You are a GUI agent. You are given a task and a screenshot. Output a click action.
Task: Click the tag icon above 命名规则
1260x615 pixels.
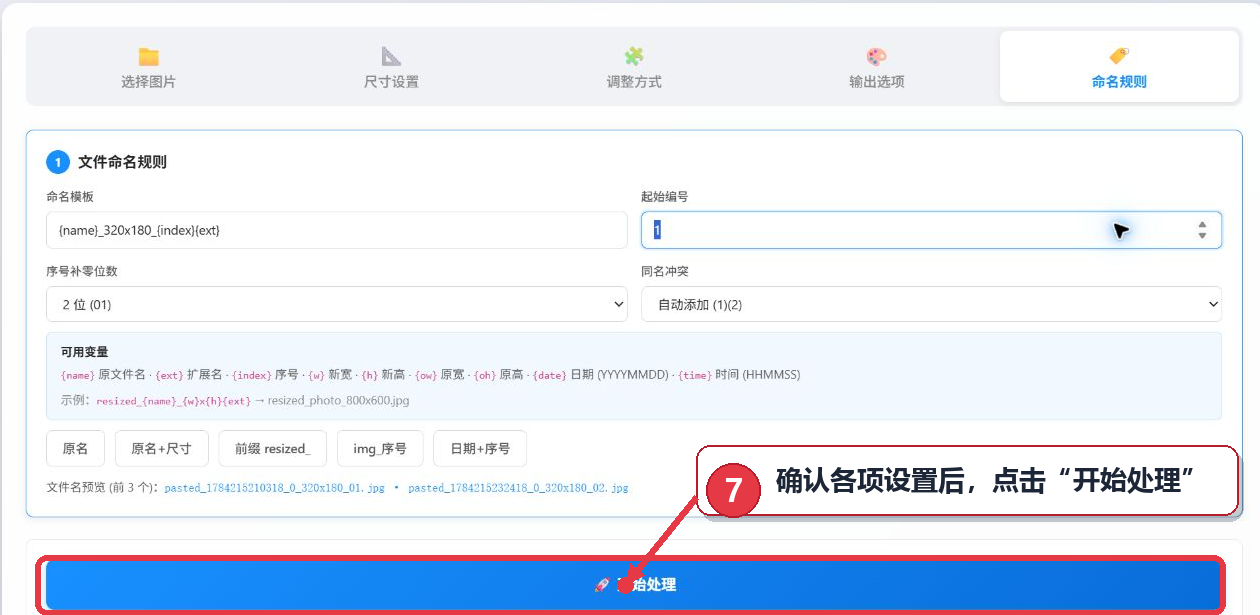pyautogui.click(x=1119, y=56)
